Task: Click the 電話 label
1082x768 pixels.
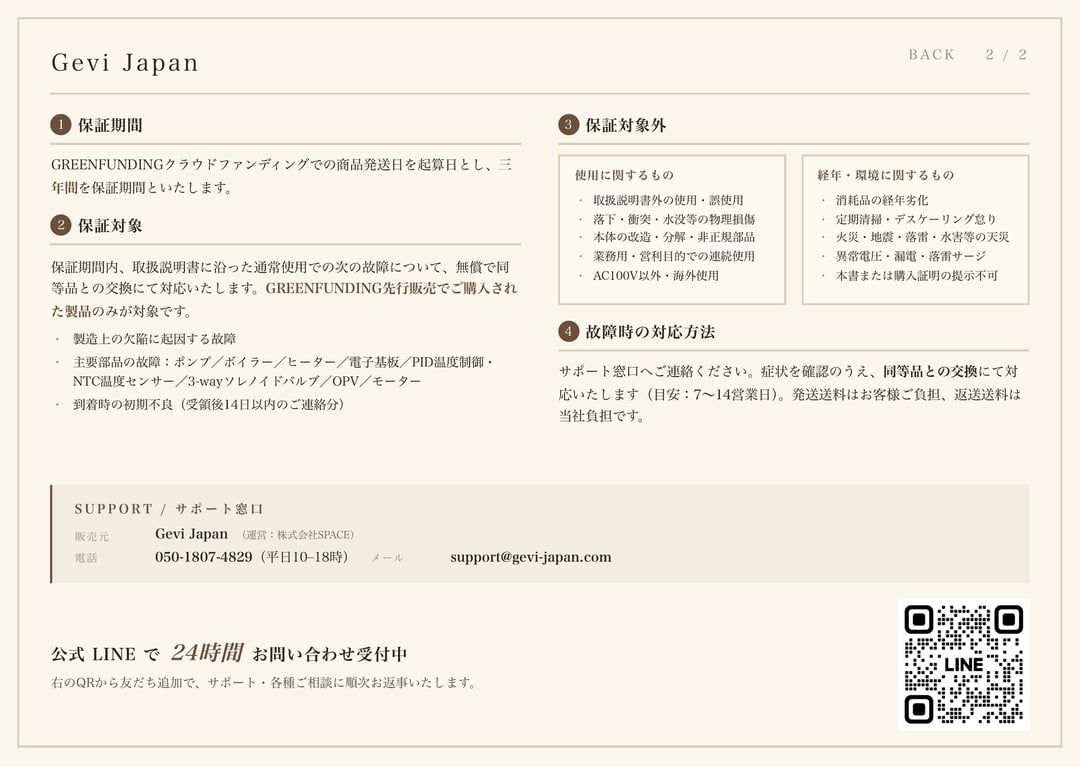Action: click(86, 558)
